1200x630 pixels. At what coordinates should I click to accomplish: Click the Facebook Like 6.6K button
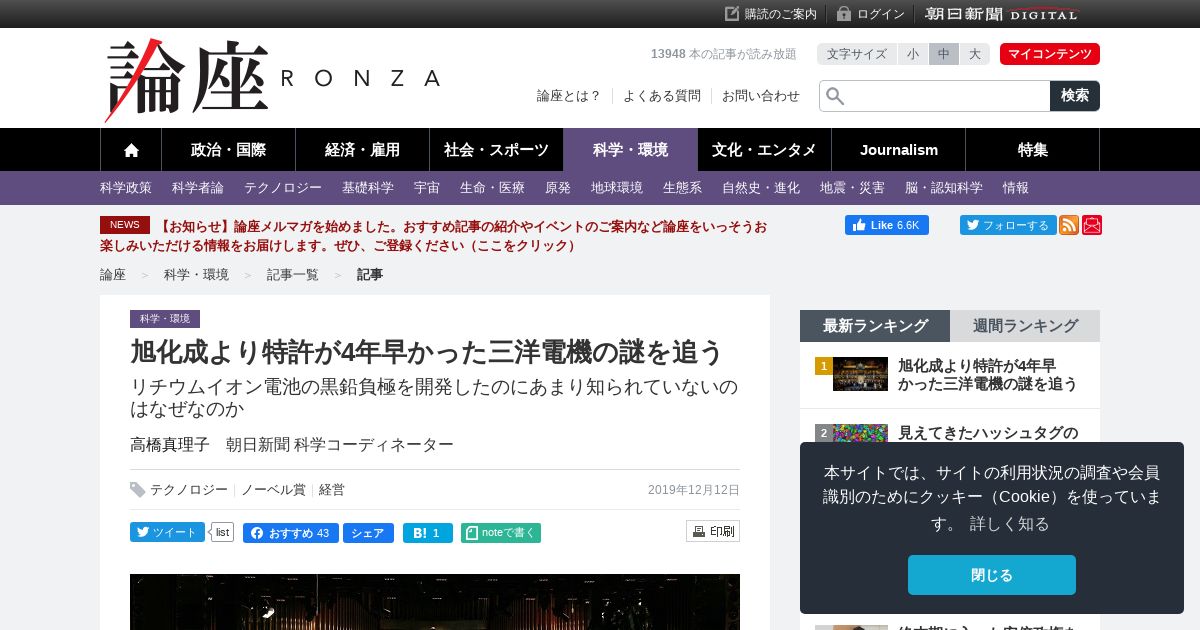[x=887, y=225]
